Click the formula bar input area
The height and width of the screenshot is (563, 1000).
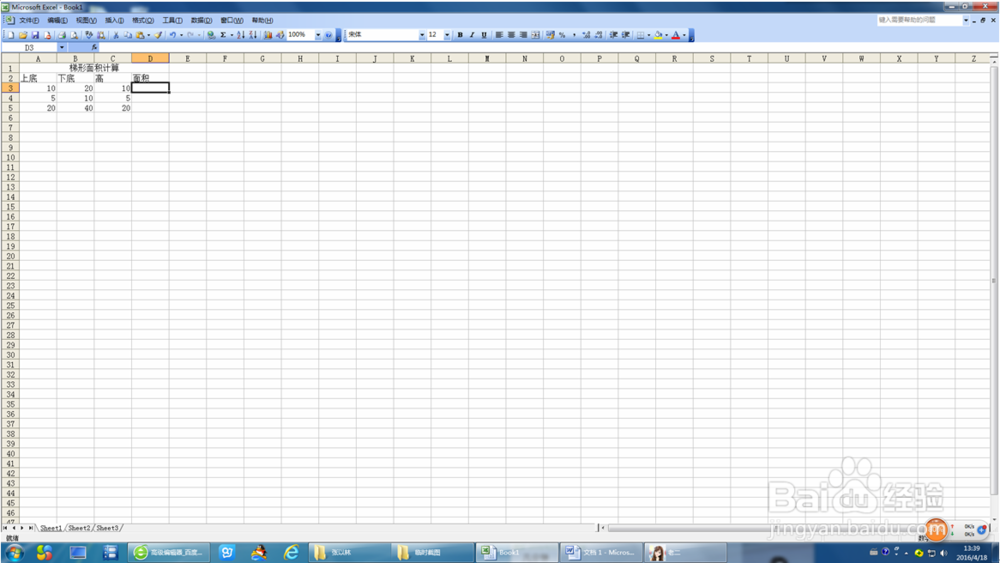click(548, 48)
